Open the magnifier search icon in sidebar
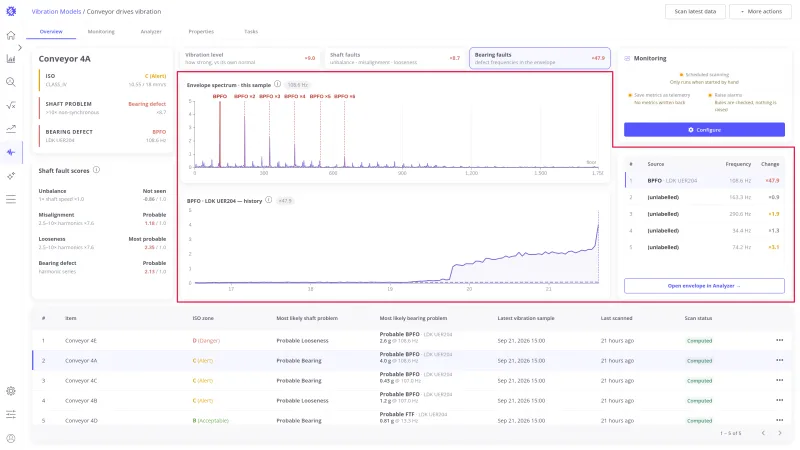The image size is (800, 450). [11, 82]
